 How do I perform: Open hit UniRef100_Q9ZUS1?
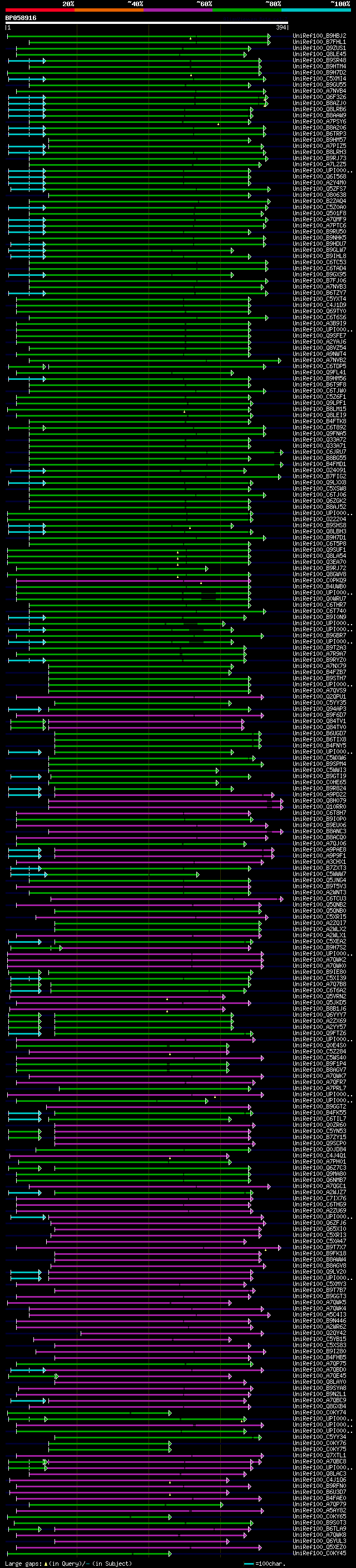point(319,48)
